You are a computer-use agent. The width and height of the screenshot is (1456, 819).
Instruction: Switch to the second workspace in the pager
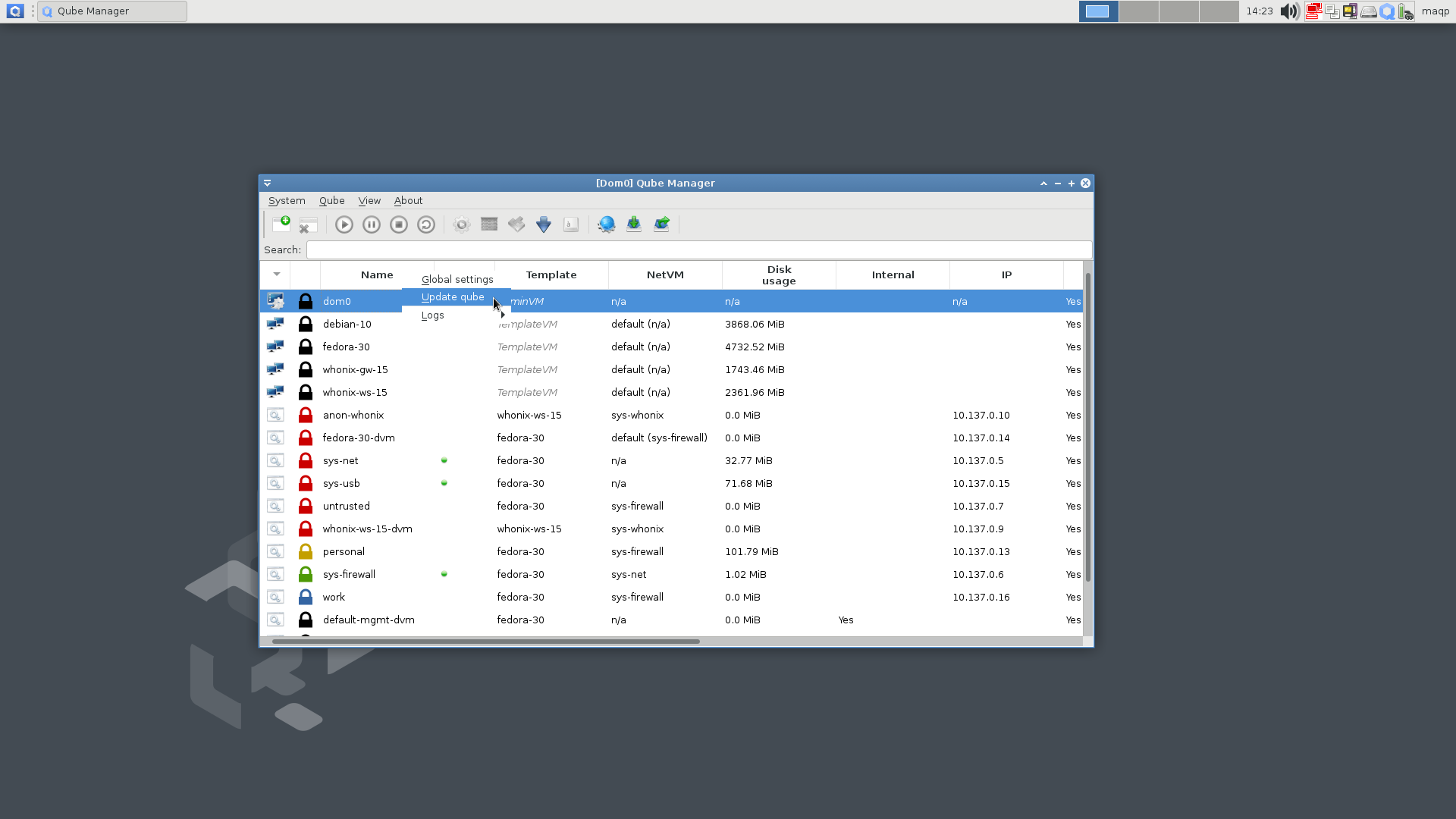(1138, 11)
